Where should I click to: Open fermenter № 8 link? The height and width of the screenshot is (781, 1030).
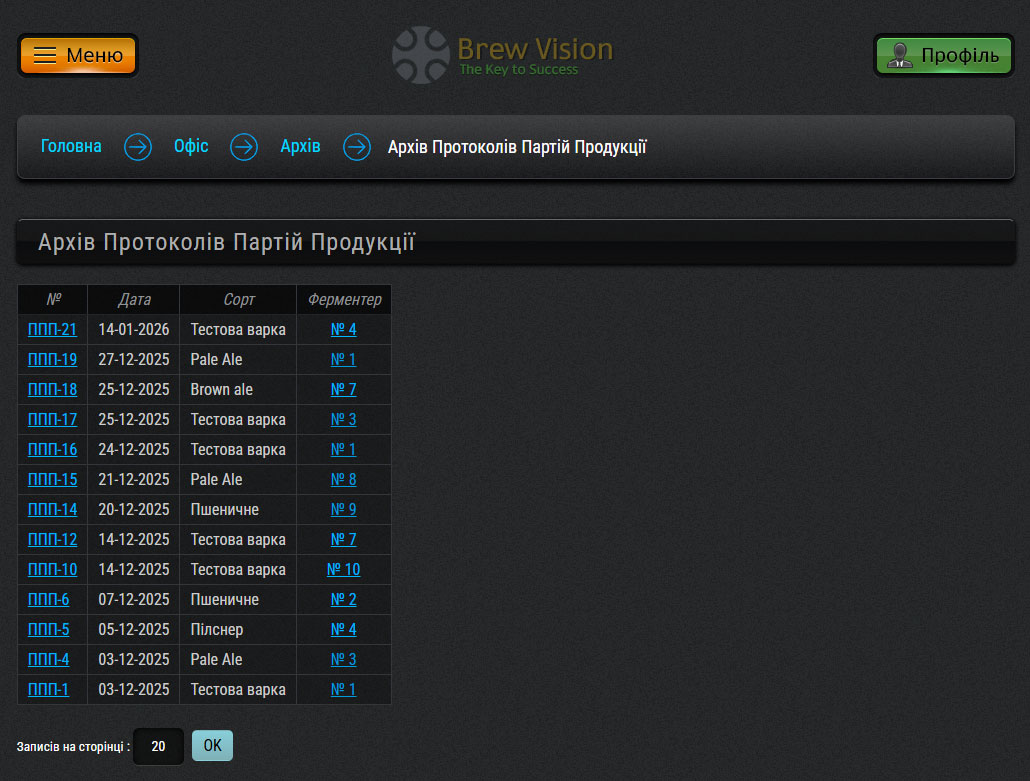343,480
